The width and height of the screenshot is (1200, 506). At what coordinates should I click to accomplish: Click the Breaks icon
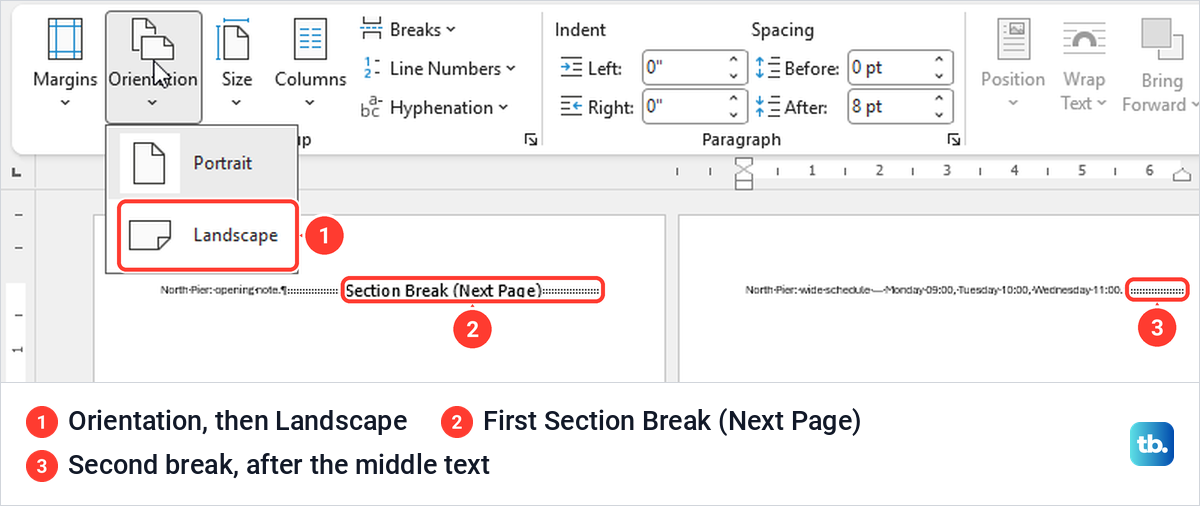(371, 30)
